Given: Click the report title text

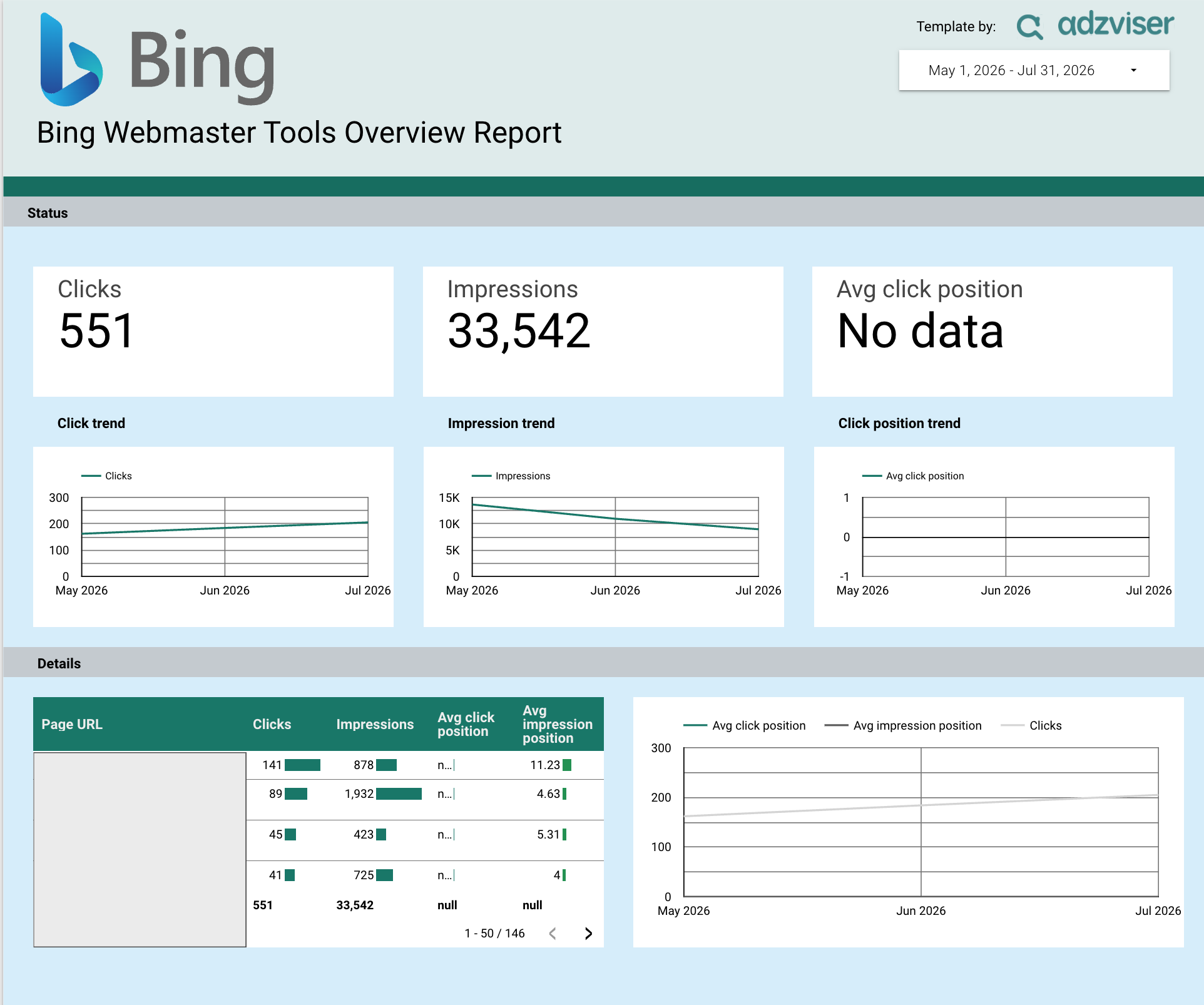Looking at the screenshot, I should (299, 133).
